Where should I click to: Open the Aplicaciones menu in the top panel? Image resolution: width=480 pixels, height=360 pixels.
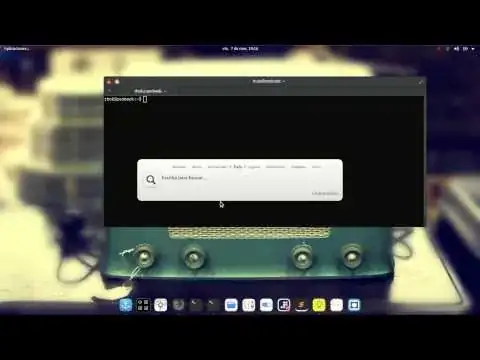click(15, 49)
